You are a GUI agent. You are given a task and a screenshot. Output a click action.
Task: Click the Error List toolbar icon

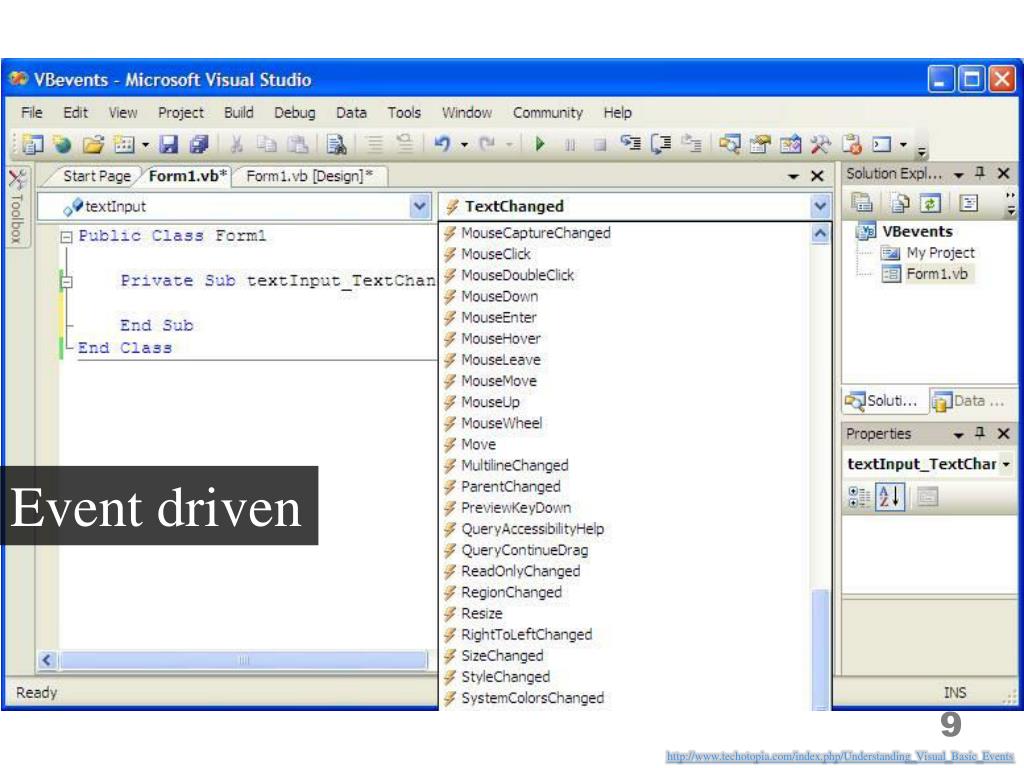(x=852, y=144)
